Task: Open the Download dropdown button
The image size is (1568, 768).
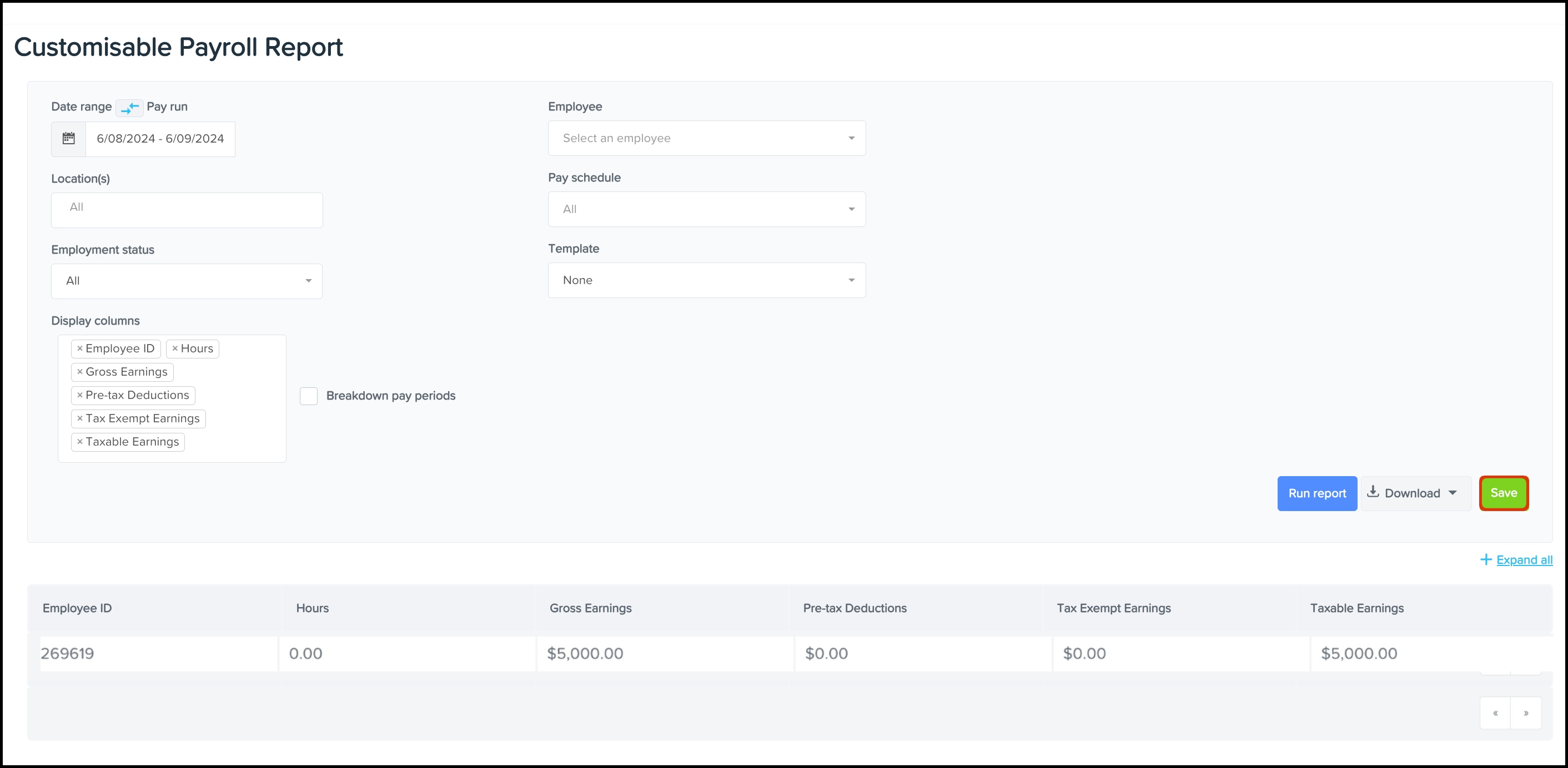Action: tap(1415, 493)
